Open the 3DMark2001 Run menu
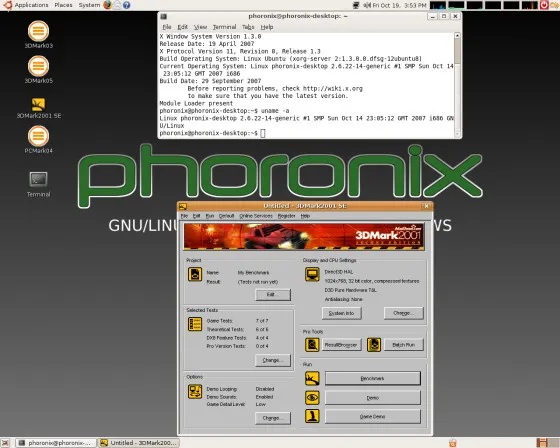560x448 pixels. 210,216
